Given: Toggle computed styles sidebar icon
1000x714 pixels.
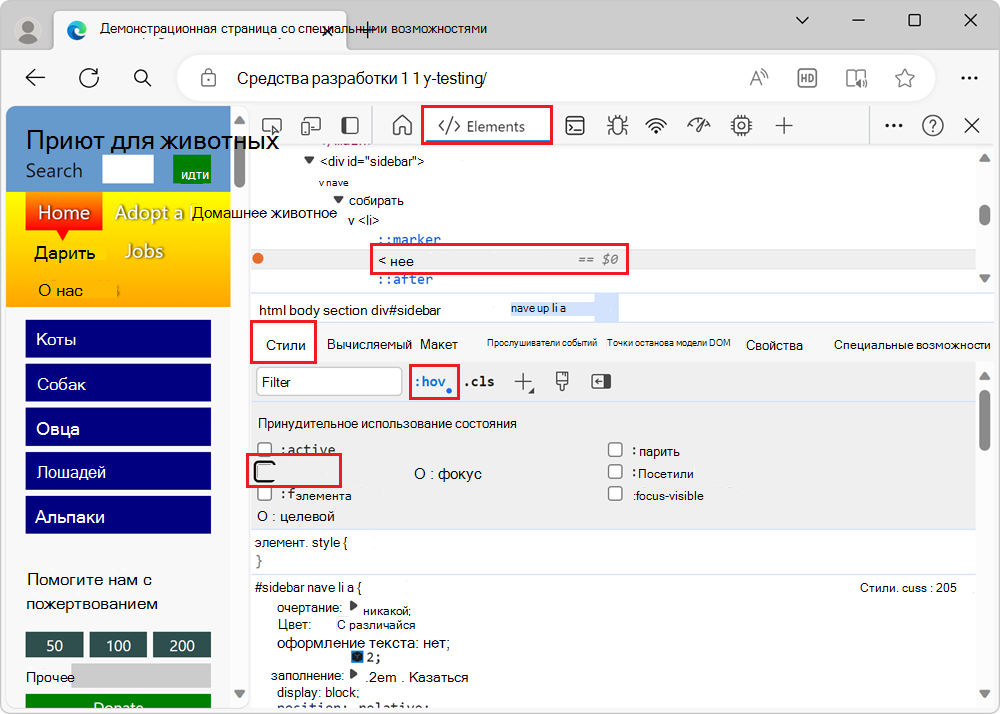Looking at the screenshot, I should point(601,381).
